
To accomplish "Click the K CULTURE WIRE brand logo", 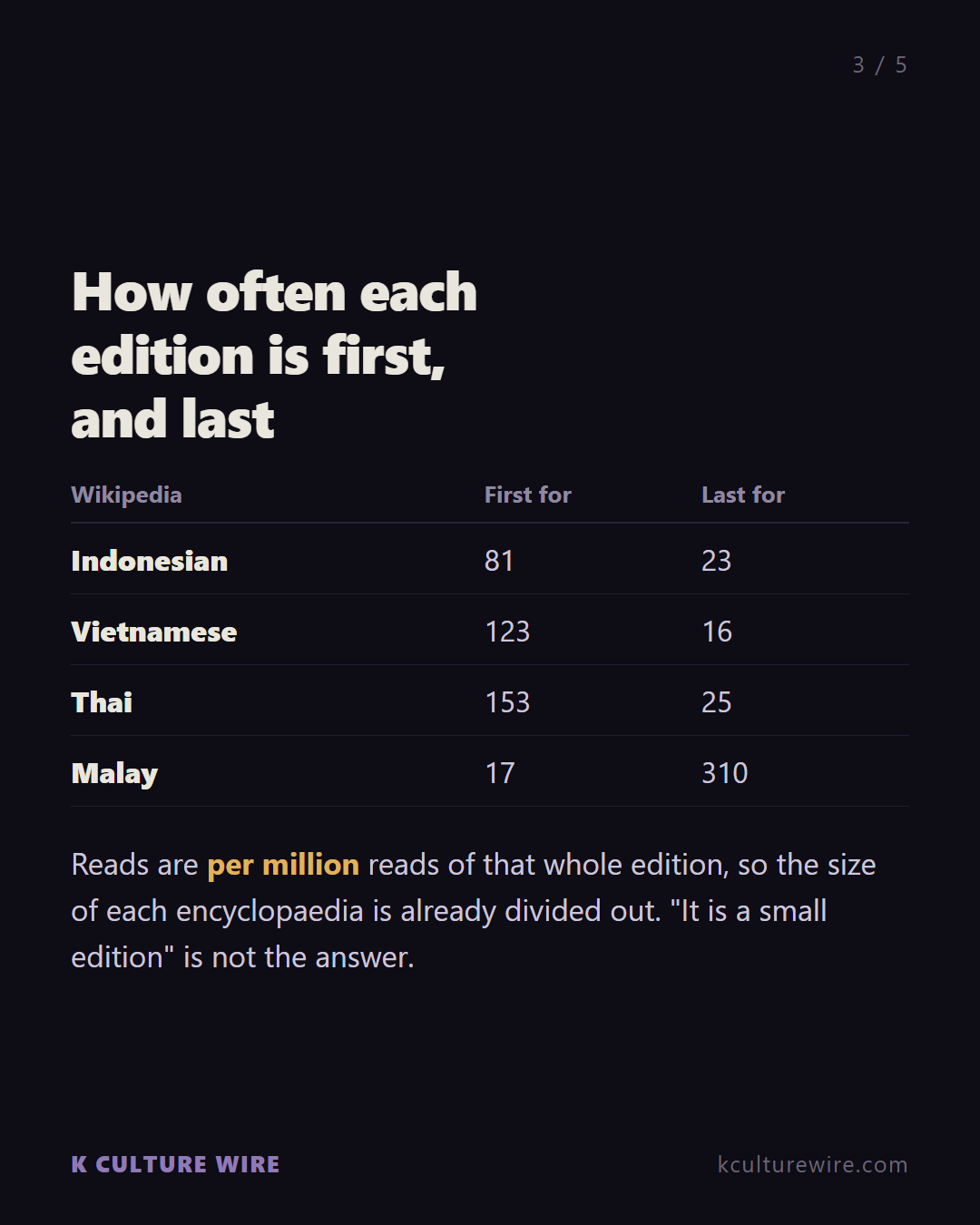I will click(x=175, y=1164).
